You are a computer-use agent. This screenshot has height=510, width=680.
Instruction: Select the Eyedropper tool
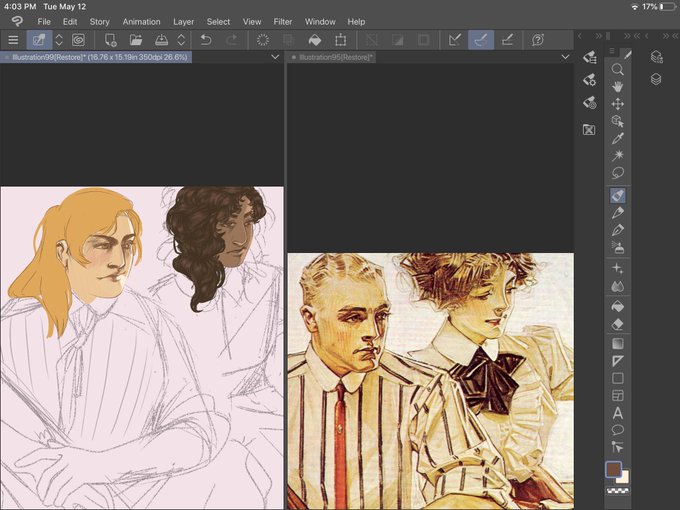coord(618,138)
